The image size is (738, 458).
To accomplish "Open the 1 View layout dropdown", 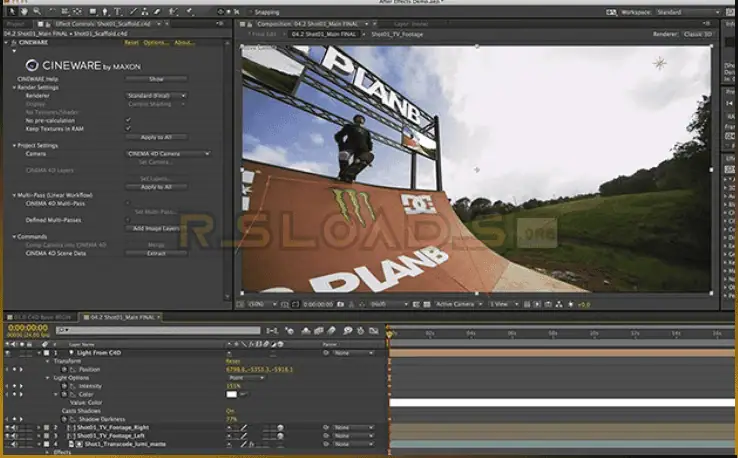I will 503,305.
